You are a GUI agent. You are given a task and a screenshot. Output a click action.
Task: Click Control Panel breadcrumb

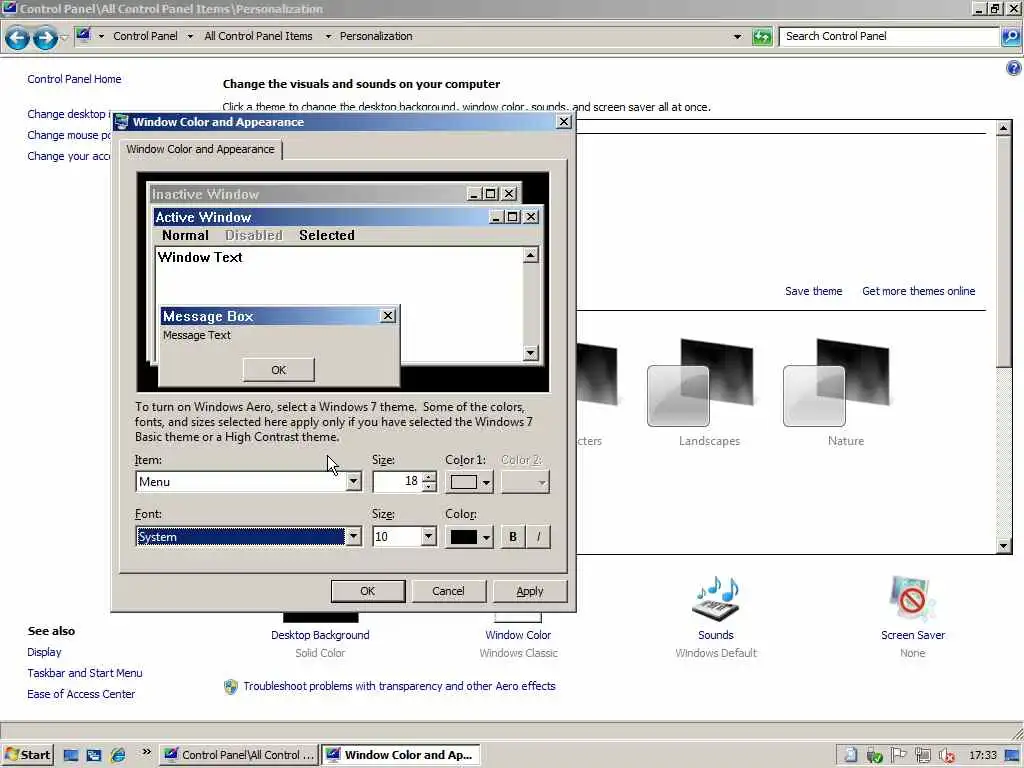pos(145,37)
